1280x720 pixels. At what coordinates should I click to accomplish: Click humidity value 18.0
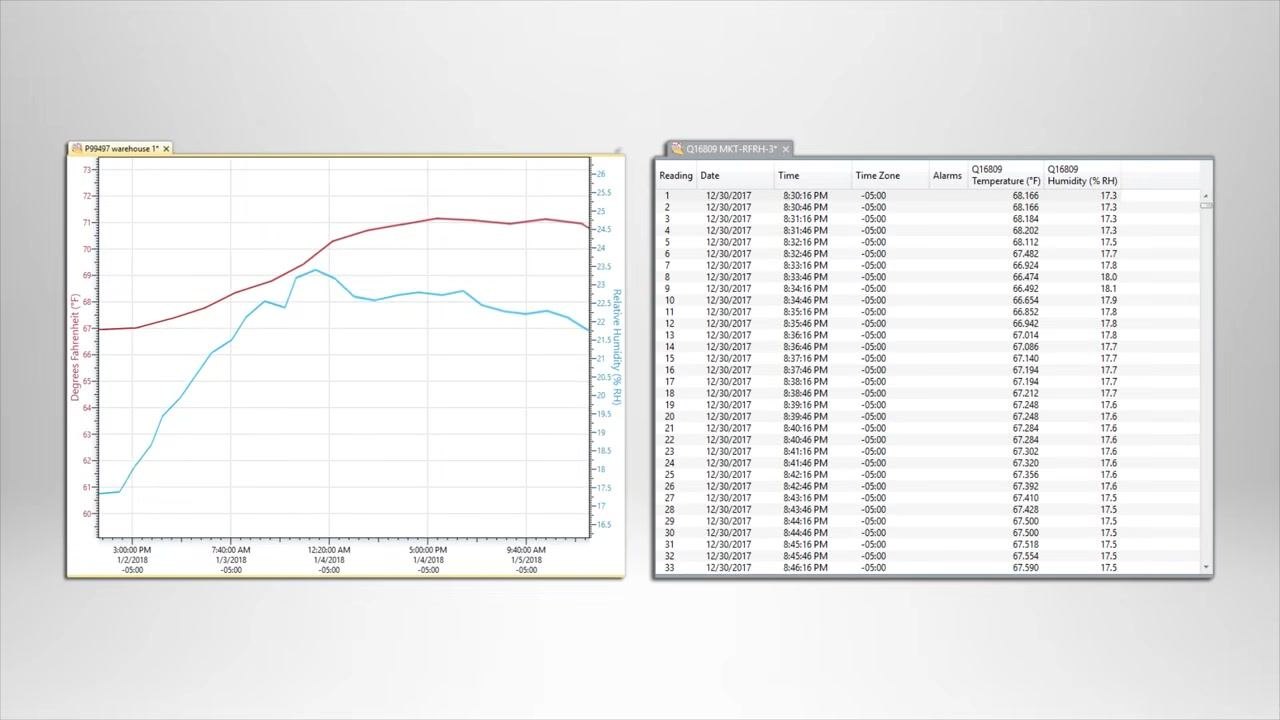click(1108, 277)
